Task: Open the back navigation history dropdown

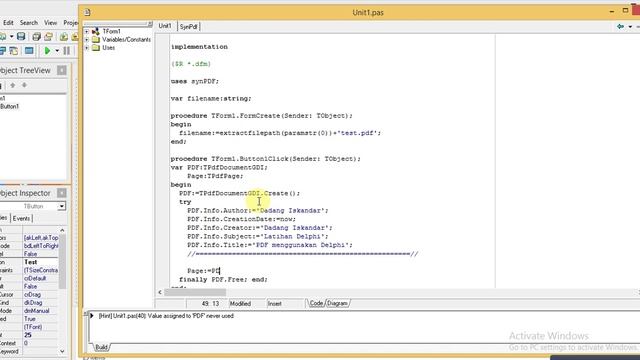Action: click(x=630, y=27)
